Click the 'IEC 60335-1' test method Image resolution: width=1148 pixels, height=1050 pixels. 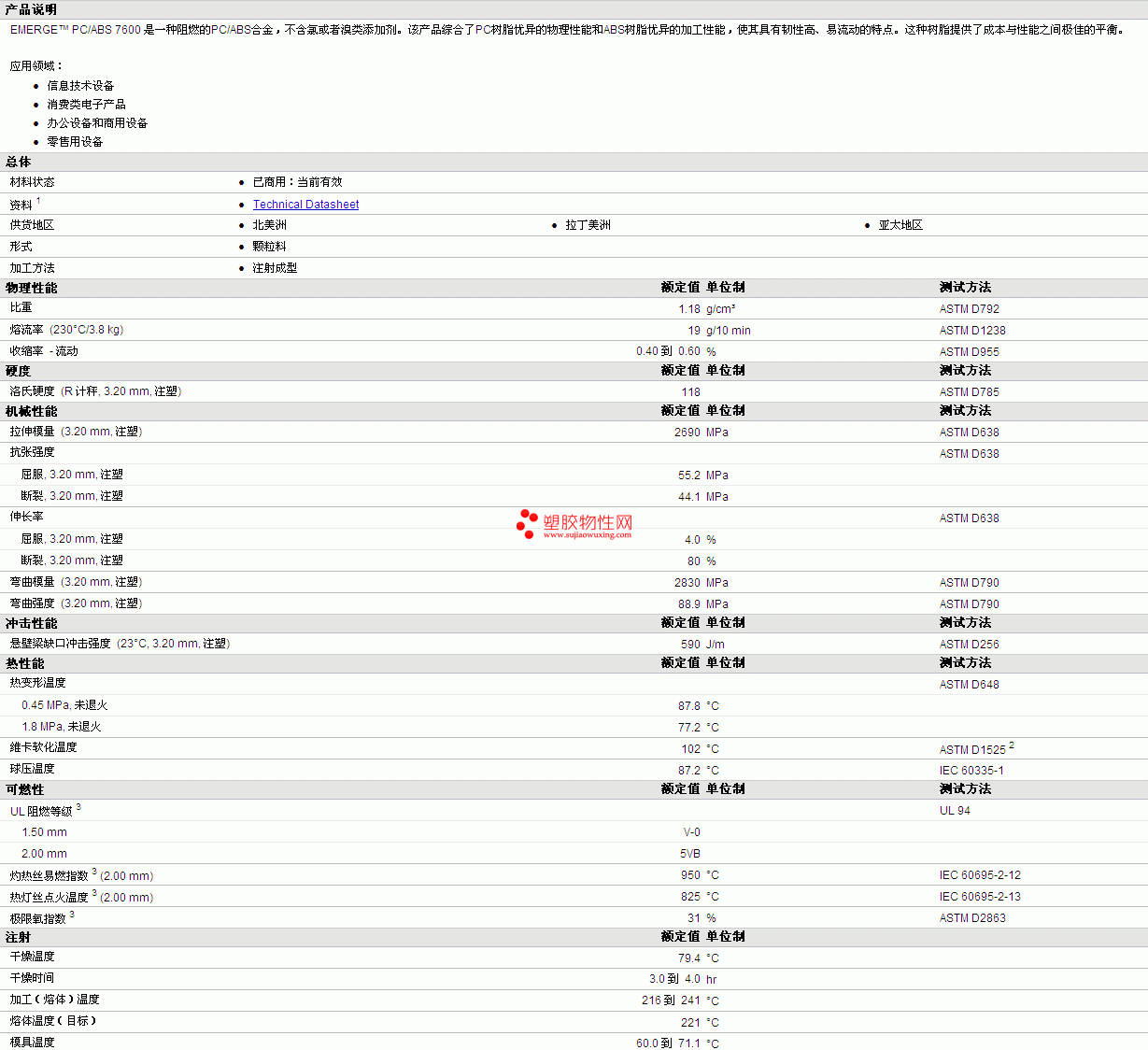971,771
